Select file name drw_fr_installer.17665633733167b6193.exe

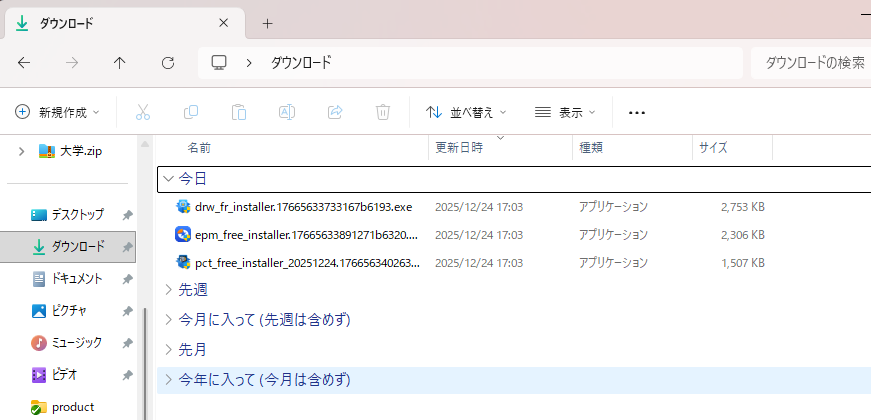coord(304,207)
